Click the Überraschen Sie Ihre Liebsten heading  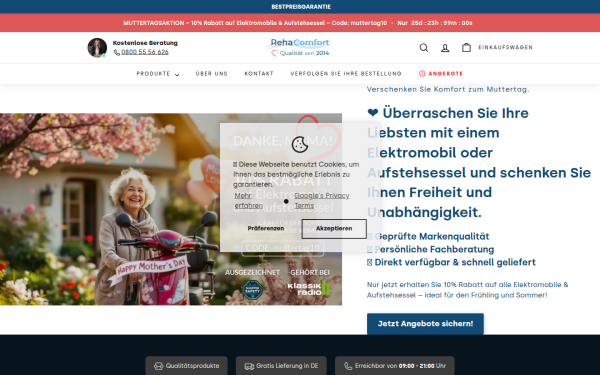click(x=479, y=163)
